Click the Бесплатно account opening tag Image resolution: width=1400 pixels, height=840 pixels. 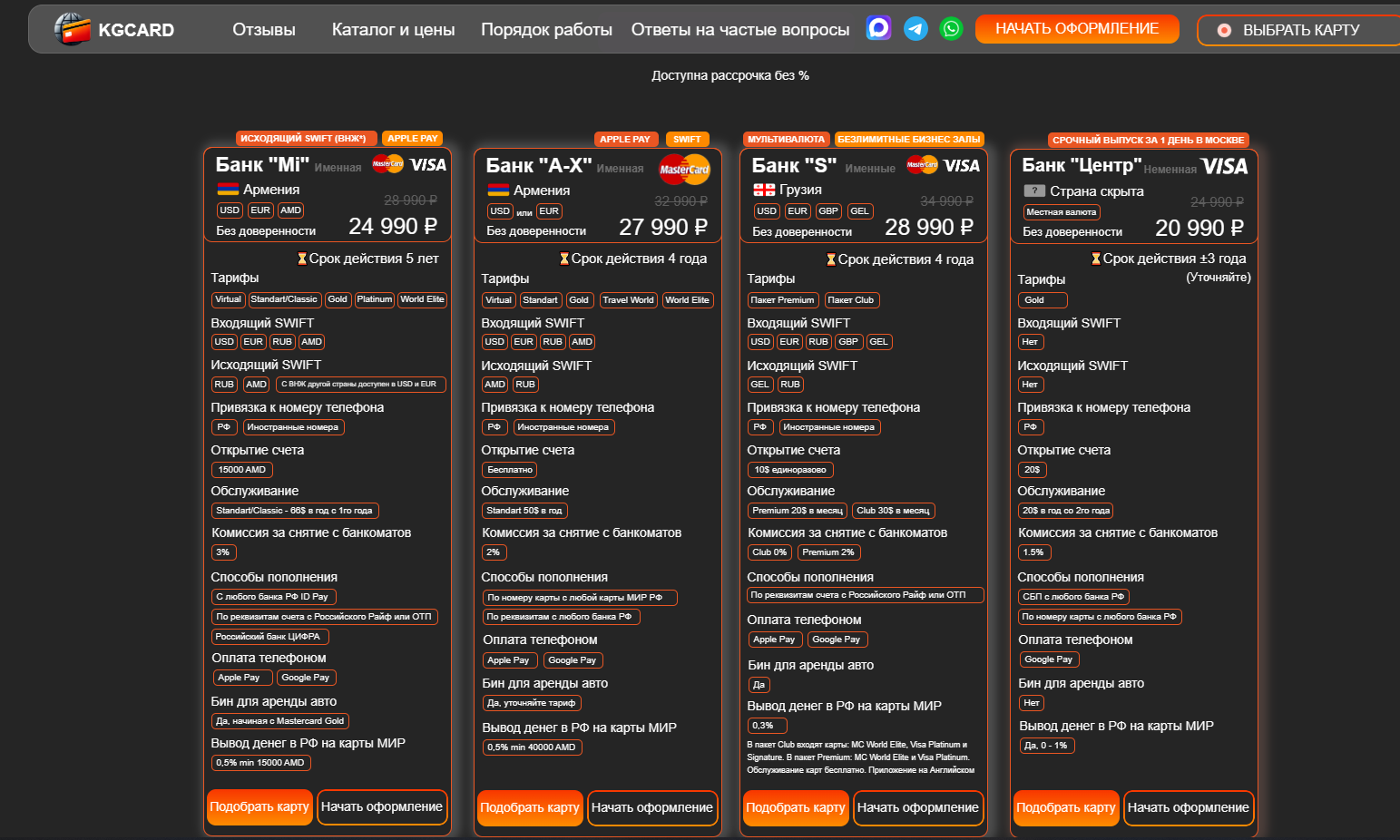point(510,470)
